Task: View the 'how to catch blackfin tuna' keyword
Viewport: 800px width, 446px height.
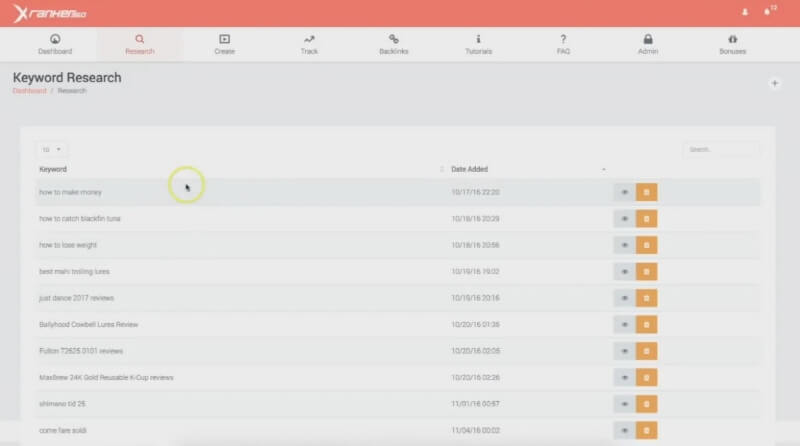Action: point(624,219)
